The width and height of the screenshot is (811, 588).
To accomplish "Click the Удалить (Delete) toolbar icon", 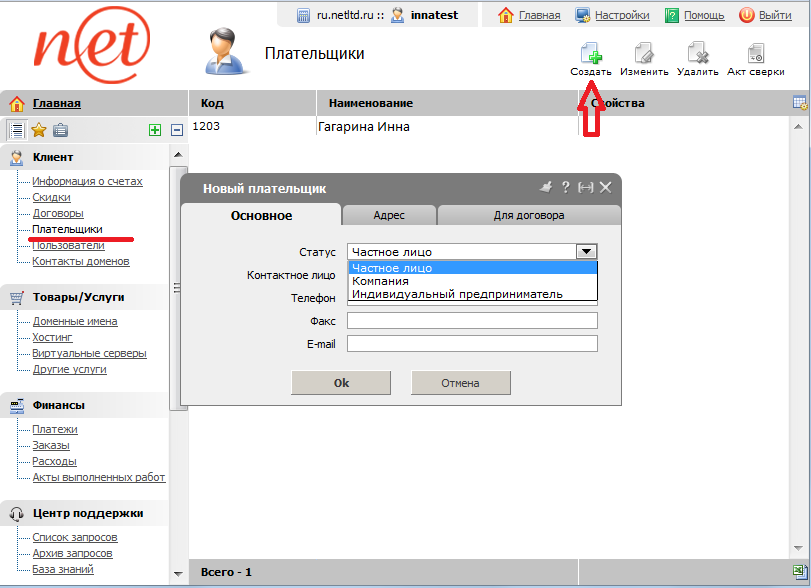I will 698,53.
